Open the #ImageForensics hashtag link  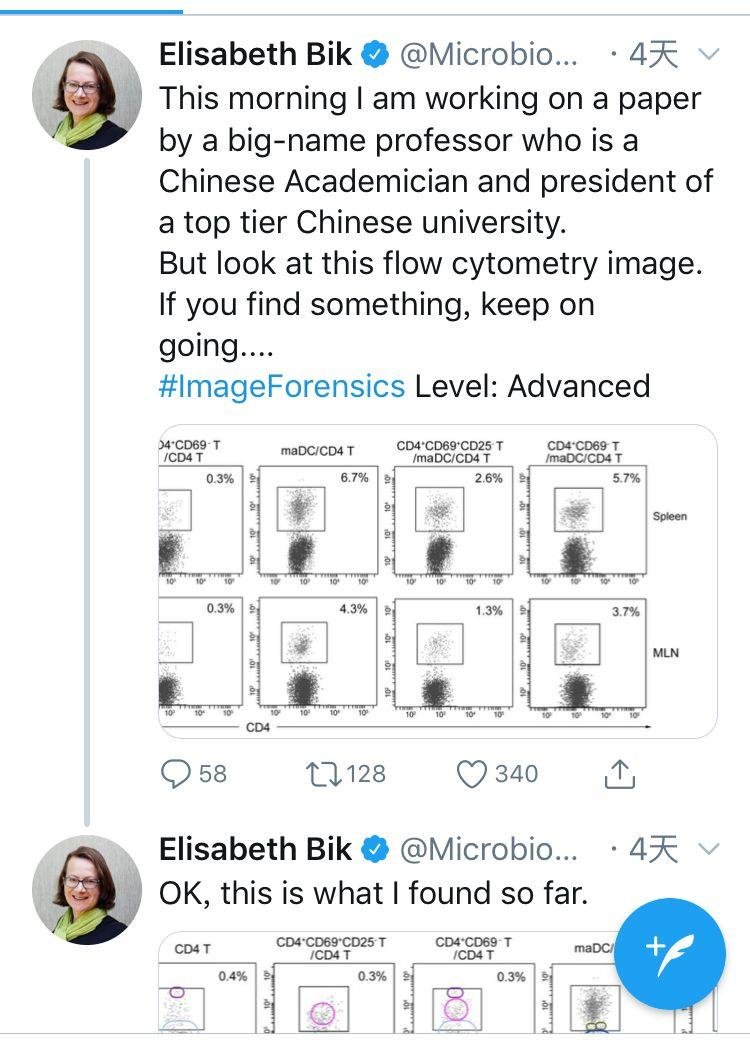[281, 386]
